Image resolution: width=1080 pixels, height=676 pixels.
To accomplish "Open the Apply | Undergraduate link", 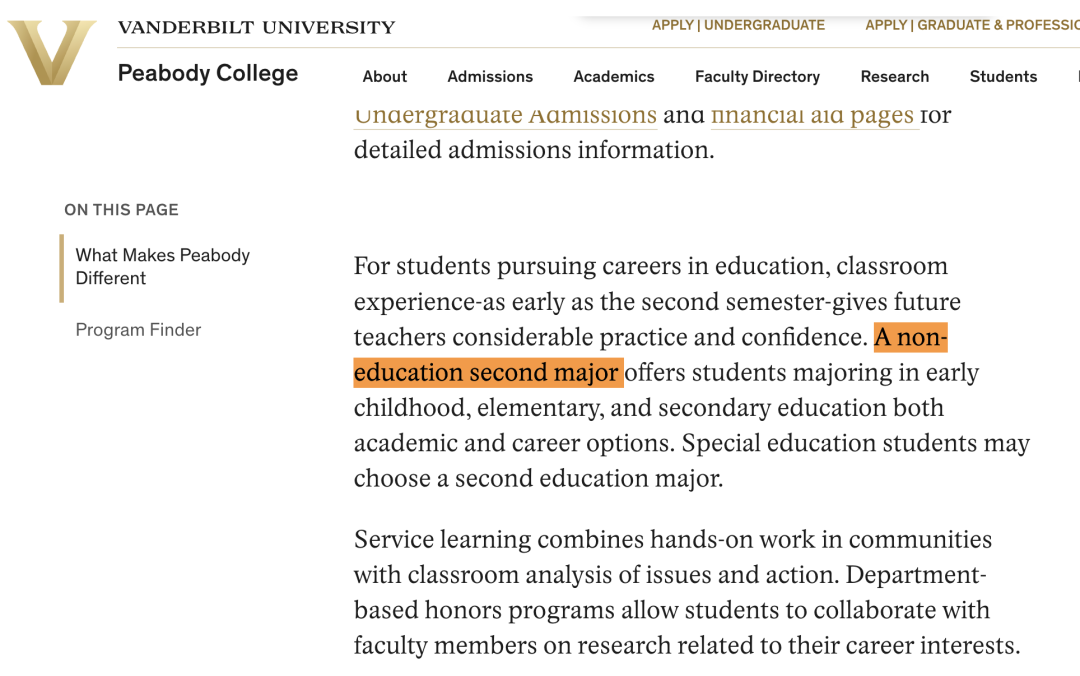I will 738,25.
